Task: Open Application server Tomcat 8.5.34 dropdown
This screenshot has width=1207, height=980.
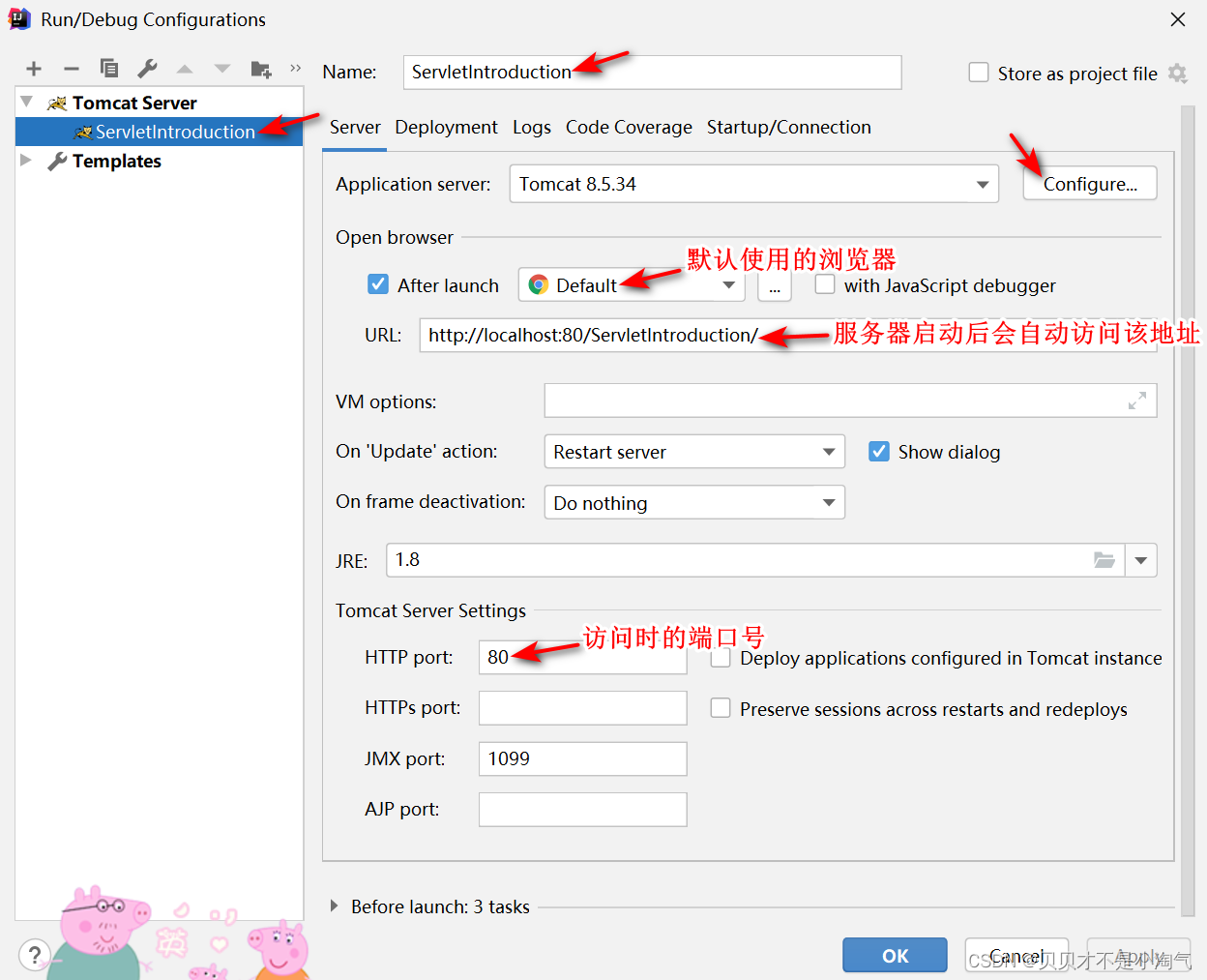Action: tap(754, 184)
